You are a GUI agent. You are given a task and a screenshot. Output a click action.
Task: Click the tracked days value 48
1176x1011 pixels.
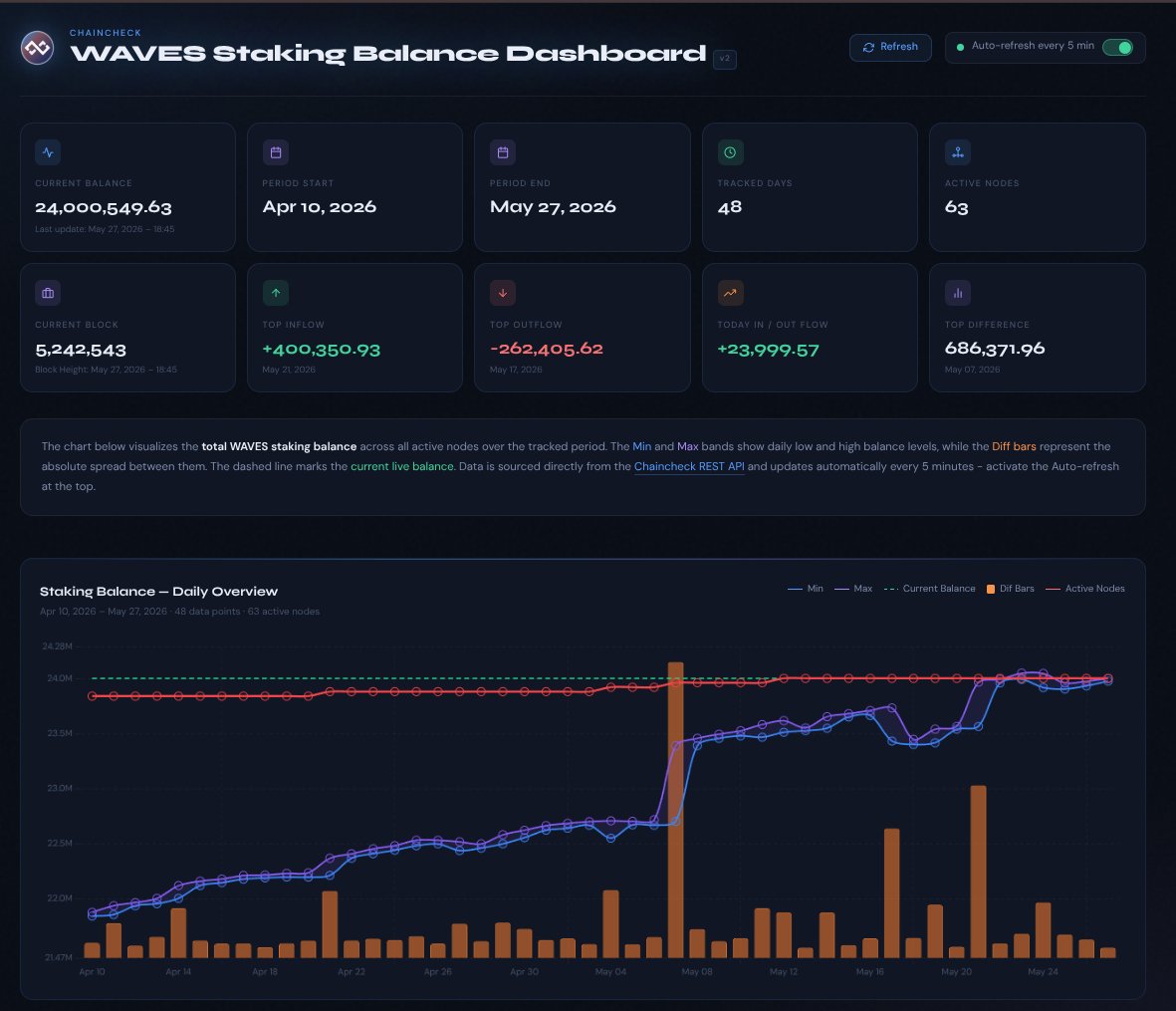pyautogui.click(x=730, y=207)
